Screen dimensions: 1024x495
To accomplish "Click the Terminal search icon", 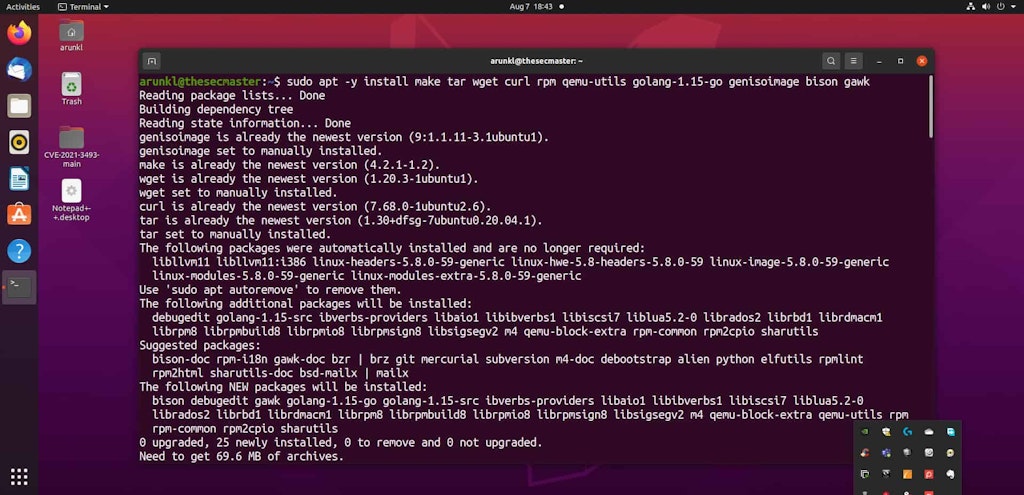I will [x=831, y=61].
